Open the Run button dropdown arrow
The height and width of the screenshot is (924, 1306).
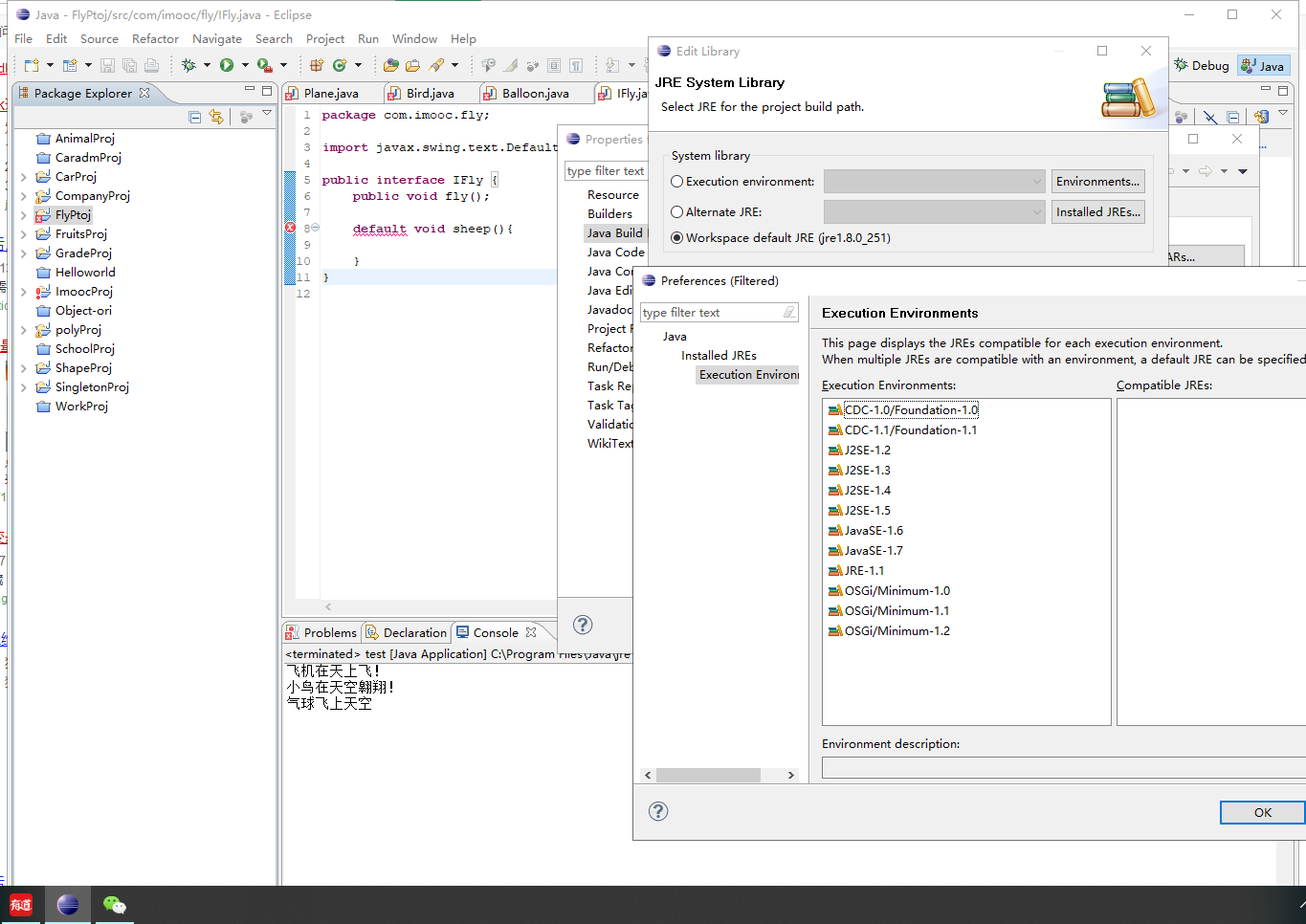[x=245, y=65]
